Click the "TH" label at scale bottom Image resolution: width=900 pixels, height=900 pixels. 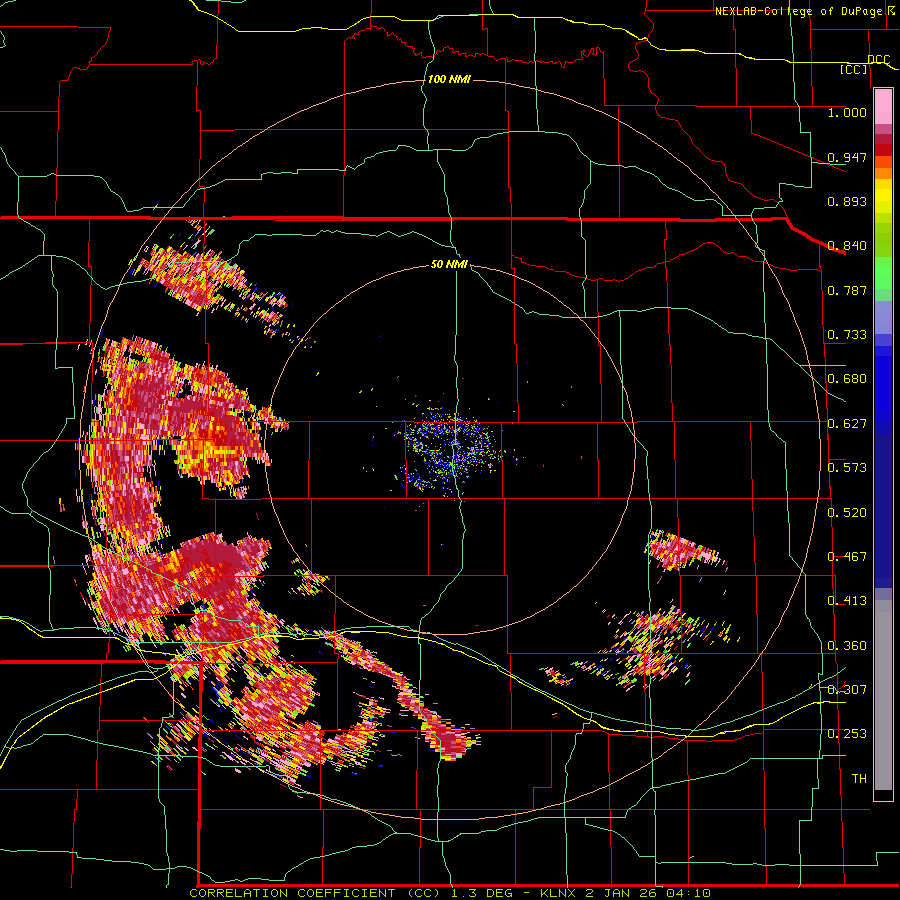(859, 778)
